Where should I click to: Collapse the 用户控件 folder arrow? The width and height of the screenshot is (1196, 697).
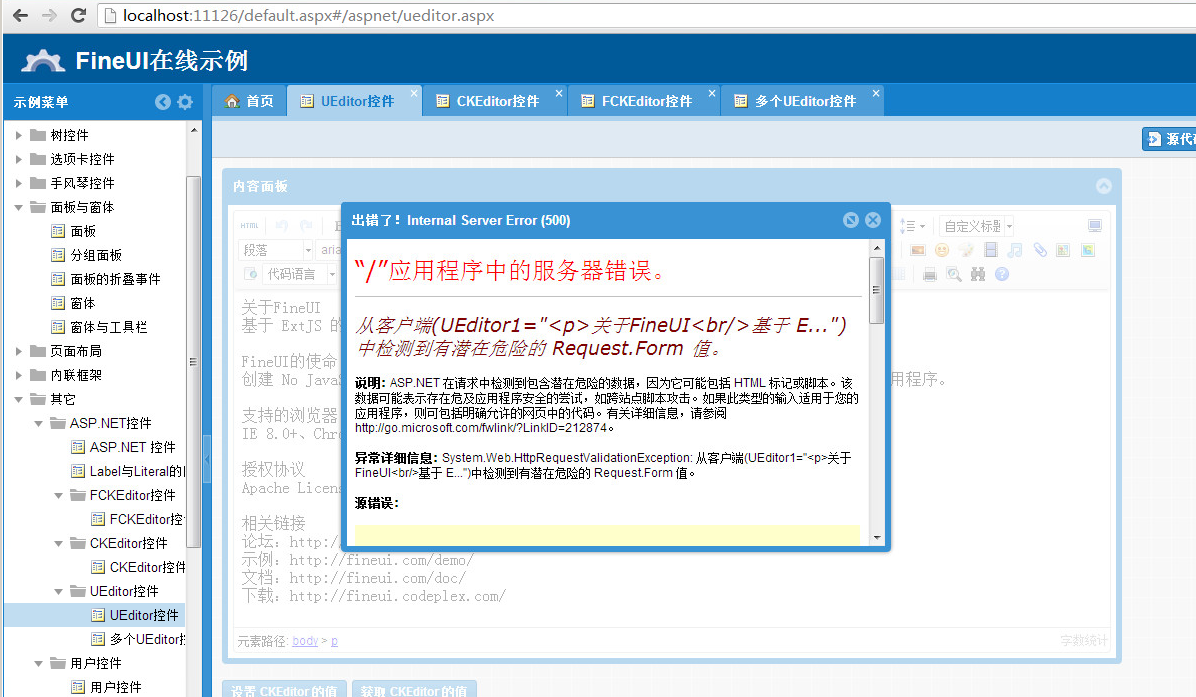39,663
